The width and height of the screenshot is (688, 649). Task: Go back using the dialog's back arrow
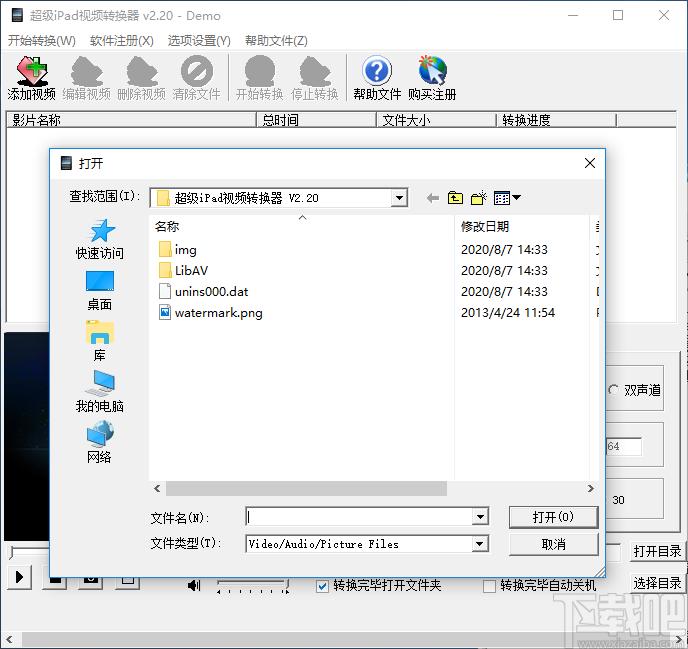[433, 198]
